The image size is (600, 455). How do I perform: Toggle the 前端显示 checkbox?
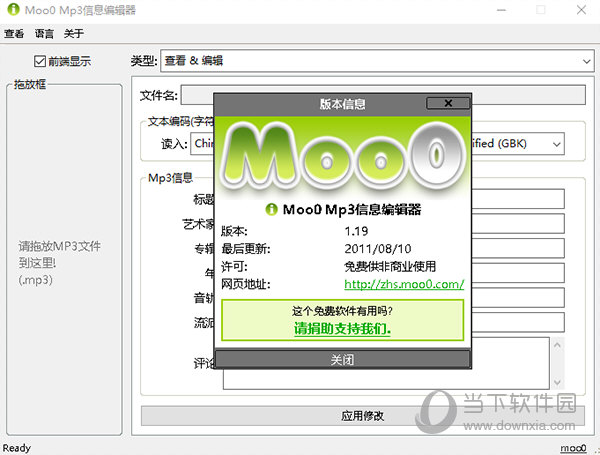40,61
